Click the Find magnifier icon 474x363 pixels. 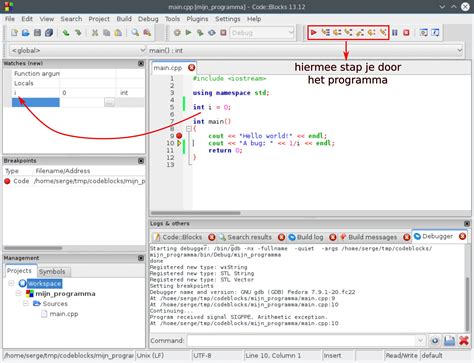(135, 33)
